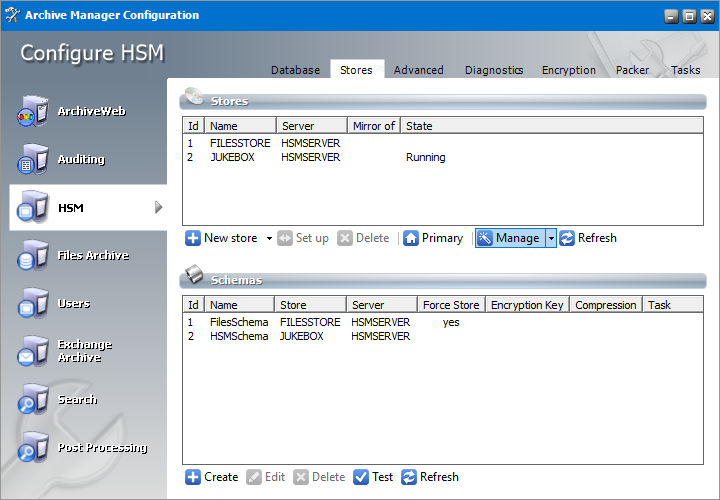The width and height of the screenshot is (720, 500).
Task: Open the Encryption tab
Action: [568, 70]
